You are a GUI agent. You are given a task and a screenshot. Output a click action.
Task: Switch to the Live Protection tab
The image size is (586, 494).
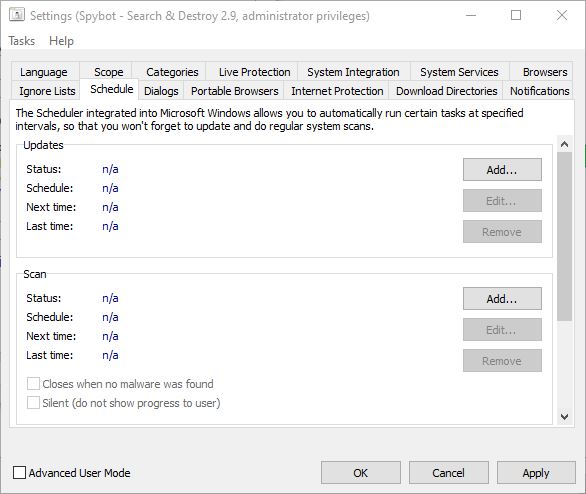tap(254, 71)
